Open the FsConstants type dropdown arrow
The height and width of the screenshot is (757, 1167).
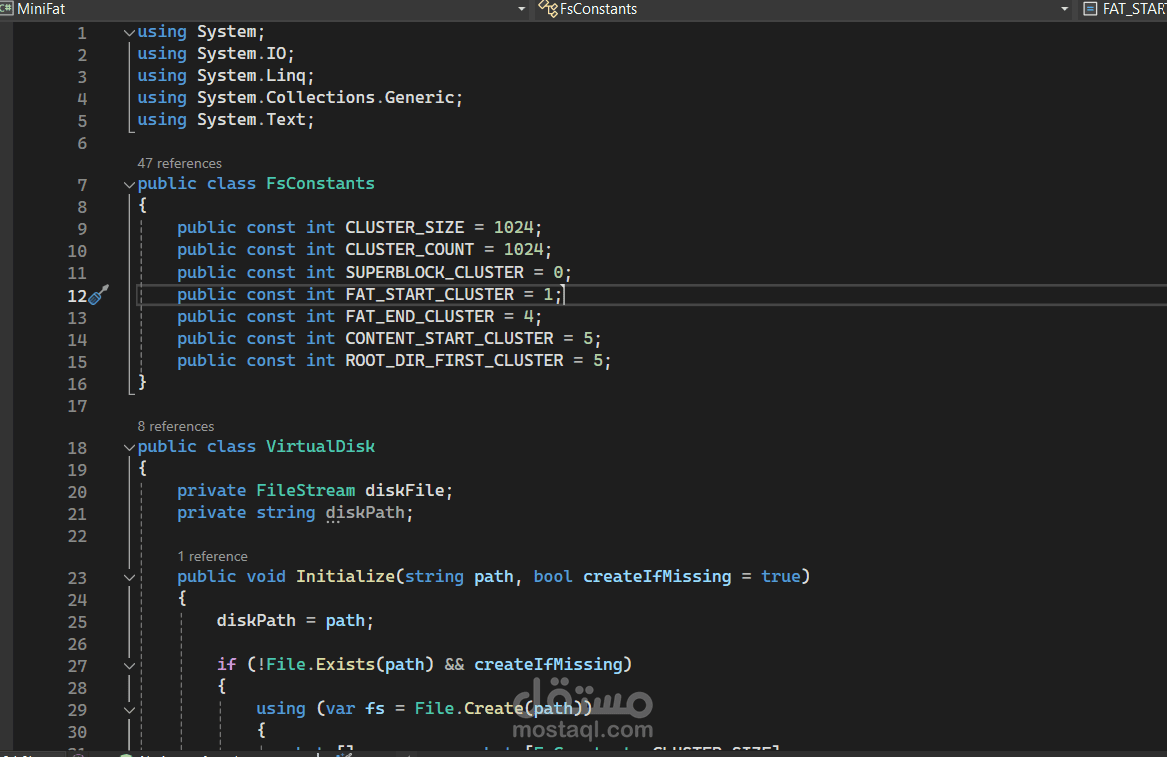[x=1064, y=9]
